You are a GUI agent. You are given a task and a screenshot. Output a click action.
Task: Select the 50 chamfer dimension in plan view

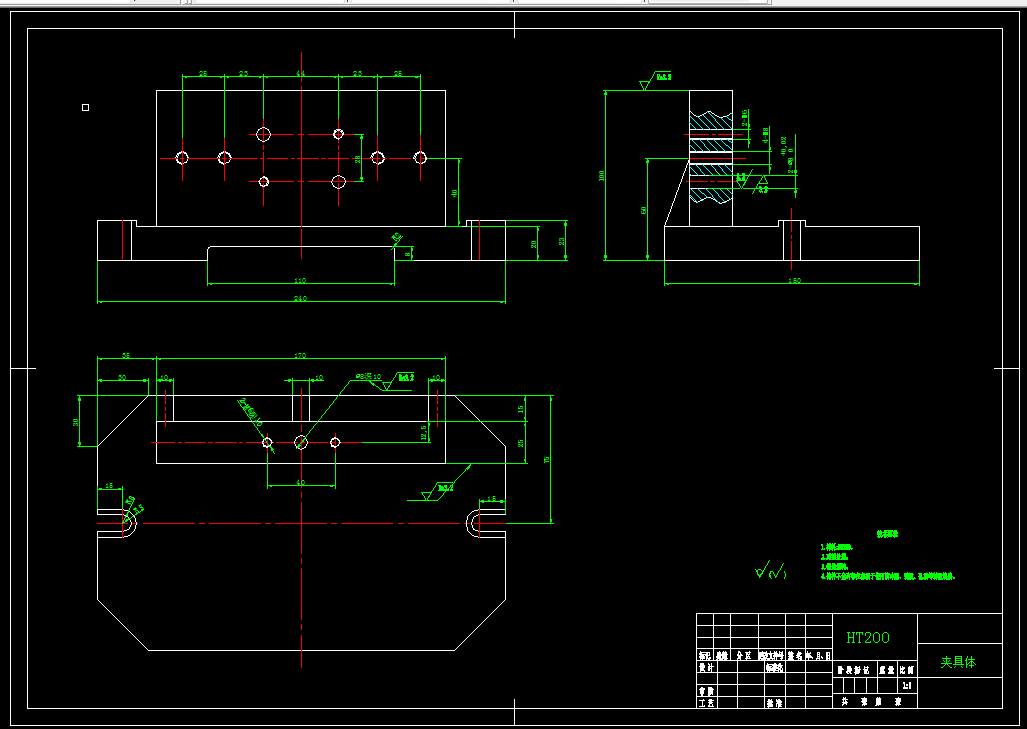point(122,377)
